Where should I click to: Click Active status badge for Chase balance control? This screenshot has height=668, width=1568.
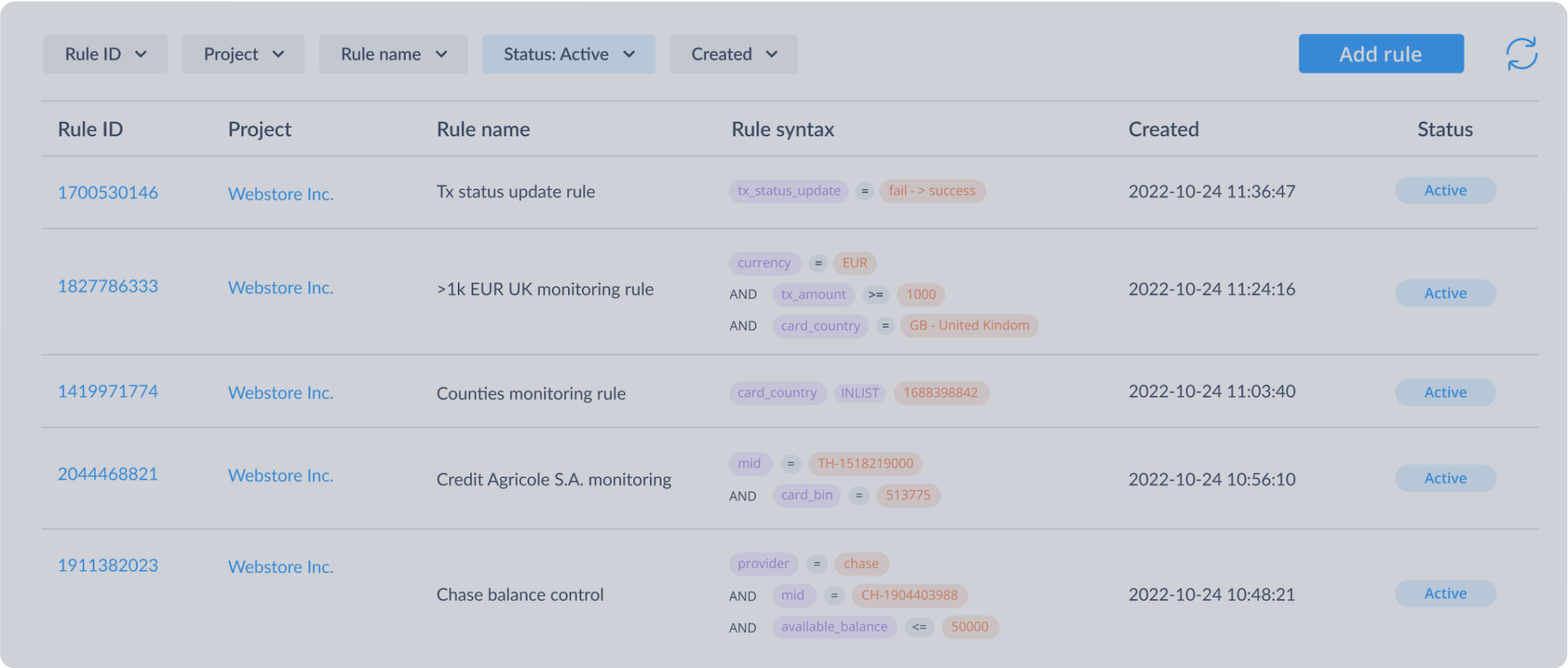1445,594
